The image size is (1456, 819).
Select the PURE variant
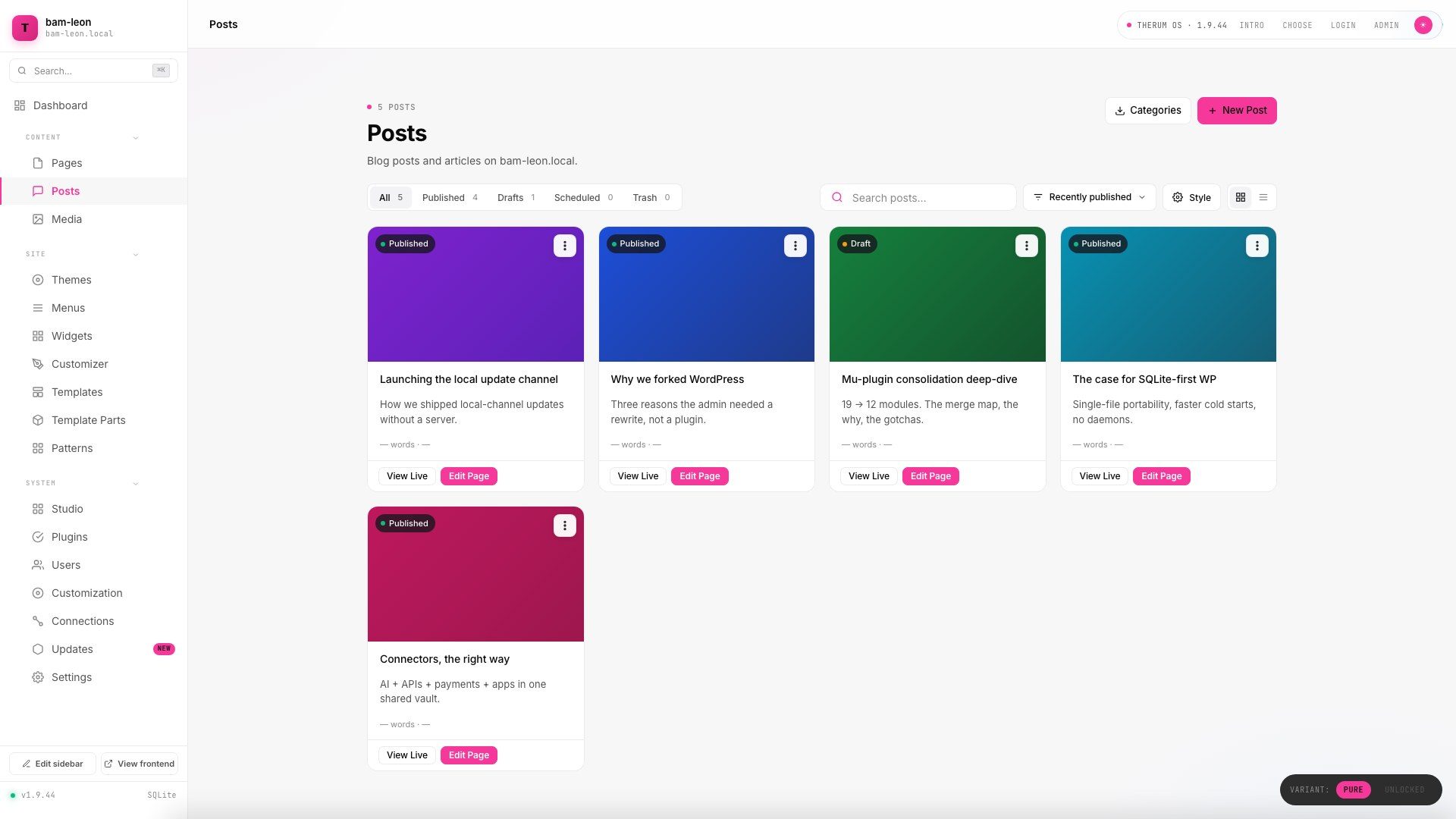pos(1353,789)
